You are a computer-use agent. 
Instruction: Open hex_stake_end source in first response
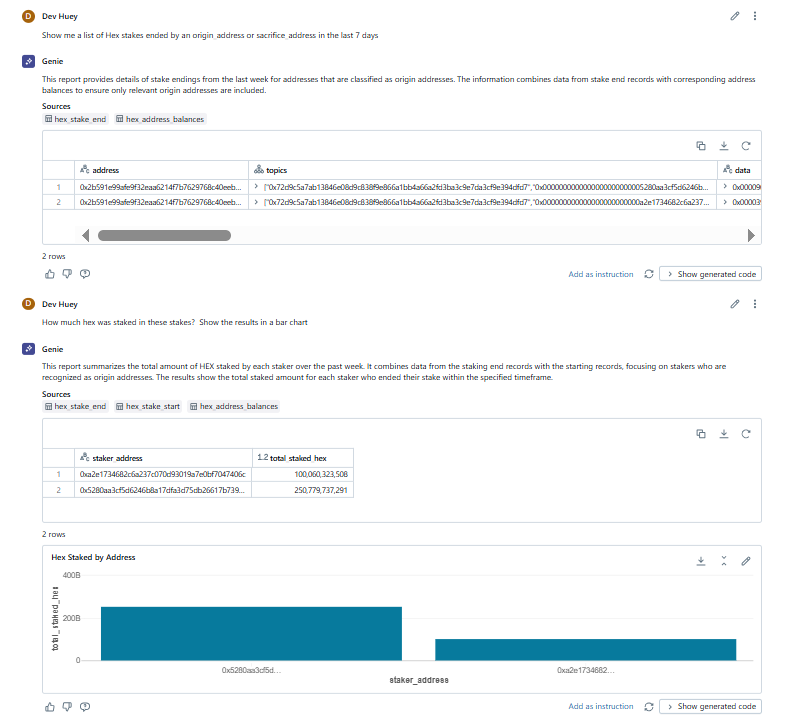click(x=75, y=119)
